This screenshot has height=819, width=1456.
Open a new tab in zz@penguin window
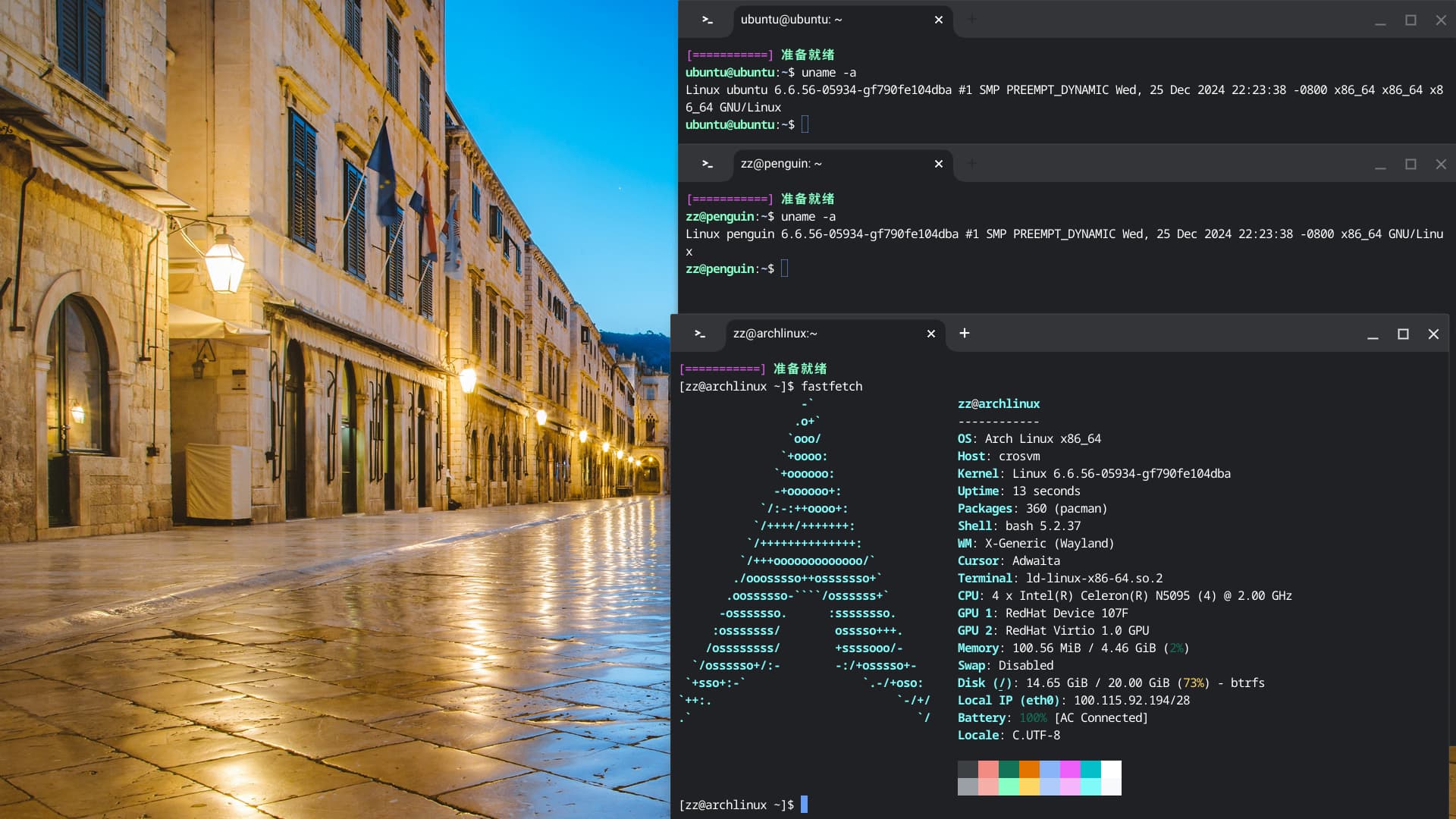972,163
